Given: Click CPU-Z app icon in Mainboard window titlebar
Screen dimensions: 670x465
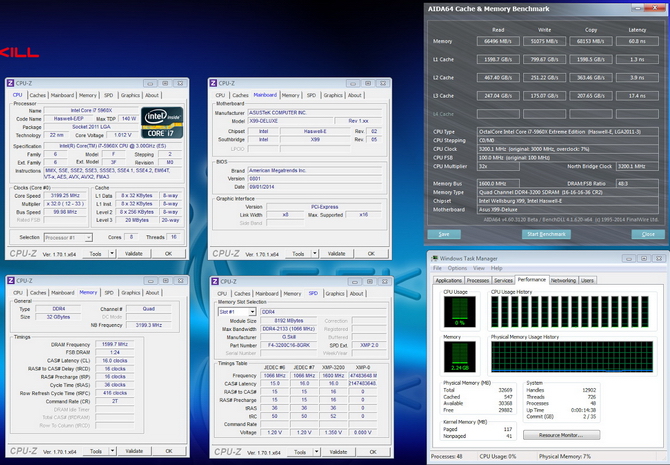Looking at the screenshot, I should 213,83.
